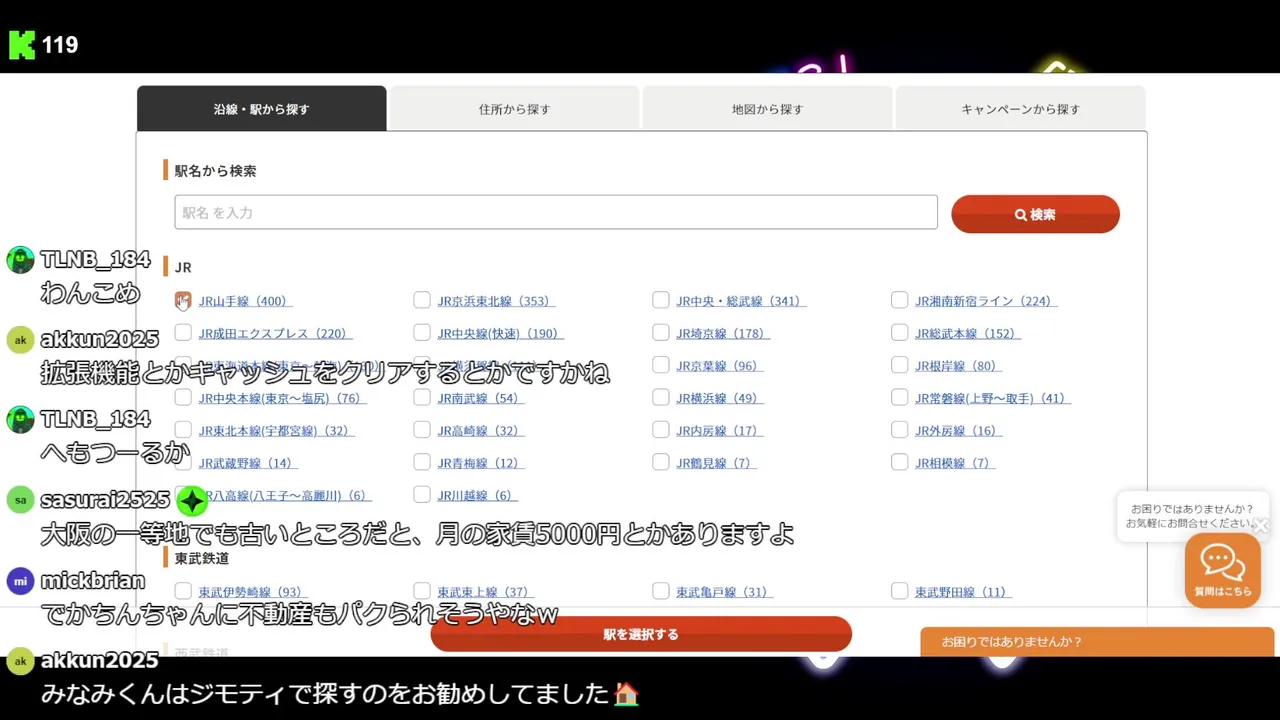Open the JR成田エクスプレス (220) link
1280x720 pixels.
click(275, 333)
